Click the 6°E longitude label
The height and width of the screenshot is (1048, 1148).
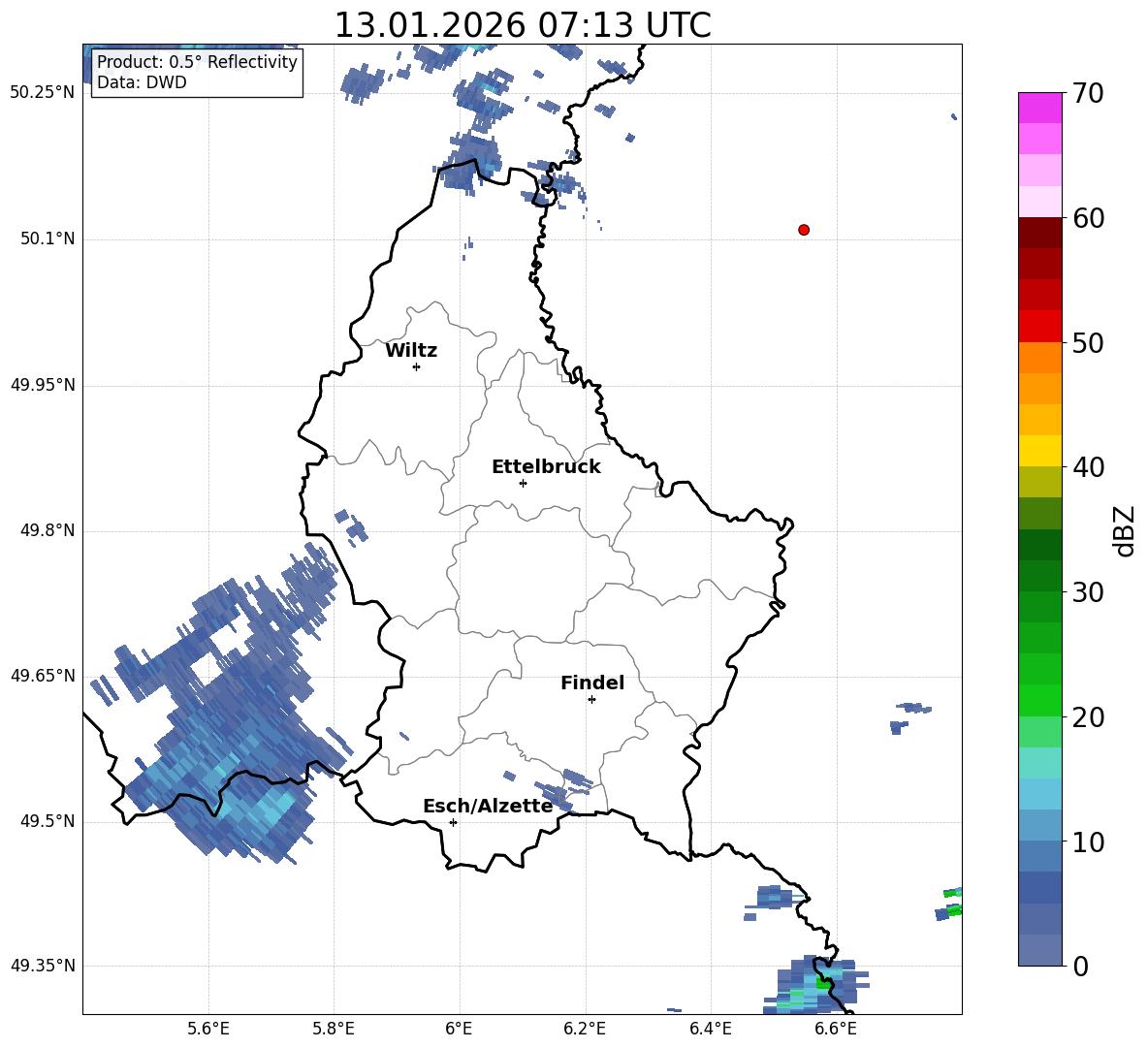[459, 1029]
